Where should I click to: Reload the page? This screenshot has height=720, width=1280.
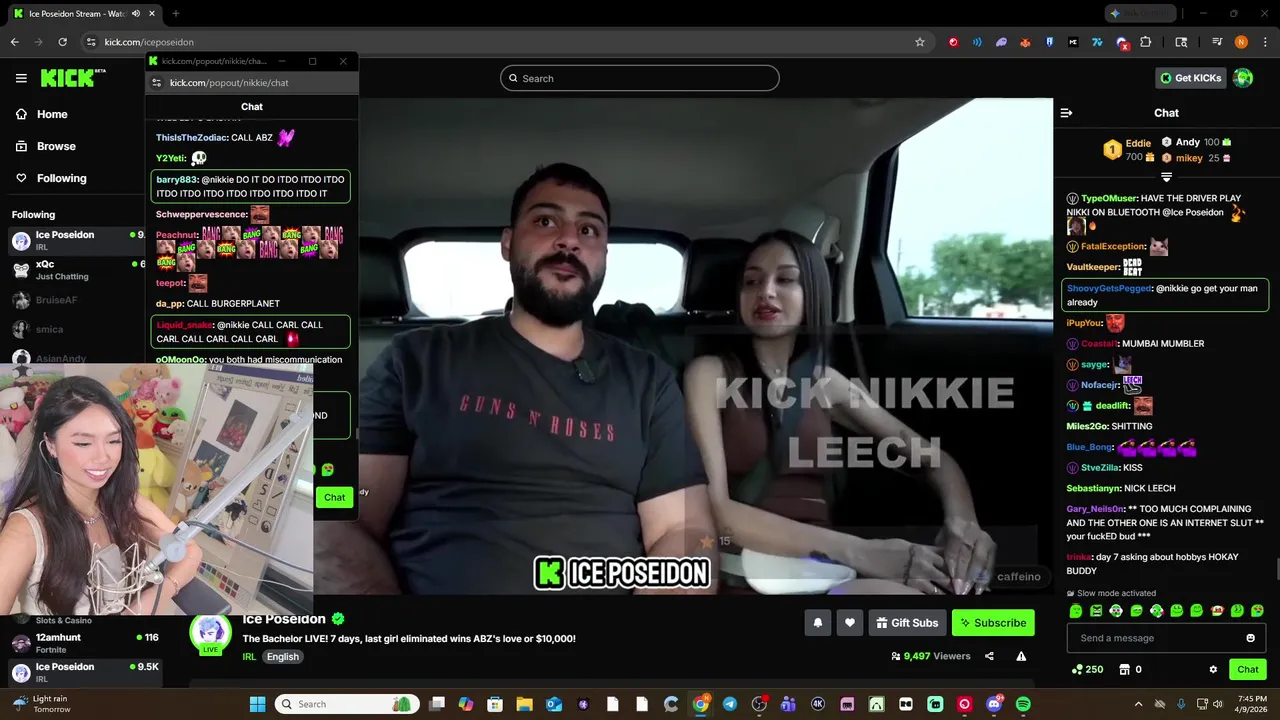tap(62, 42)
